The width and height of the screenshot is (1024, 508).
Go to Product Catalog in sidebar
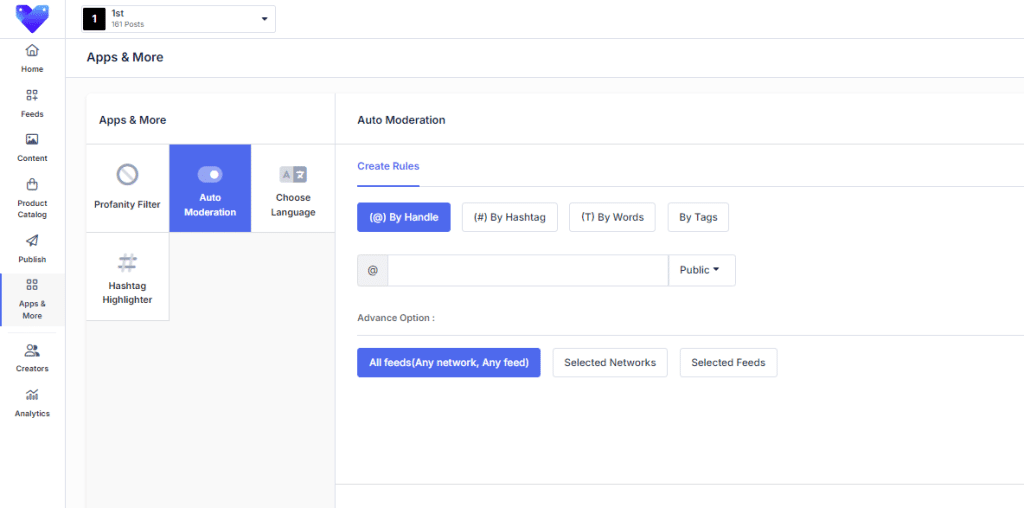pyautogui.click(x=32, y=185)
